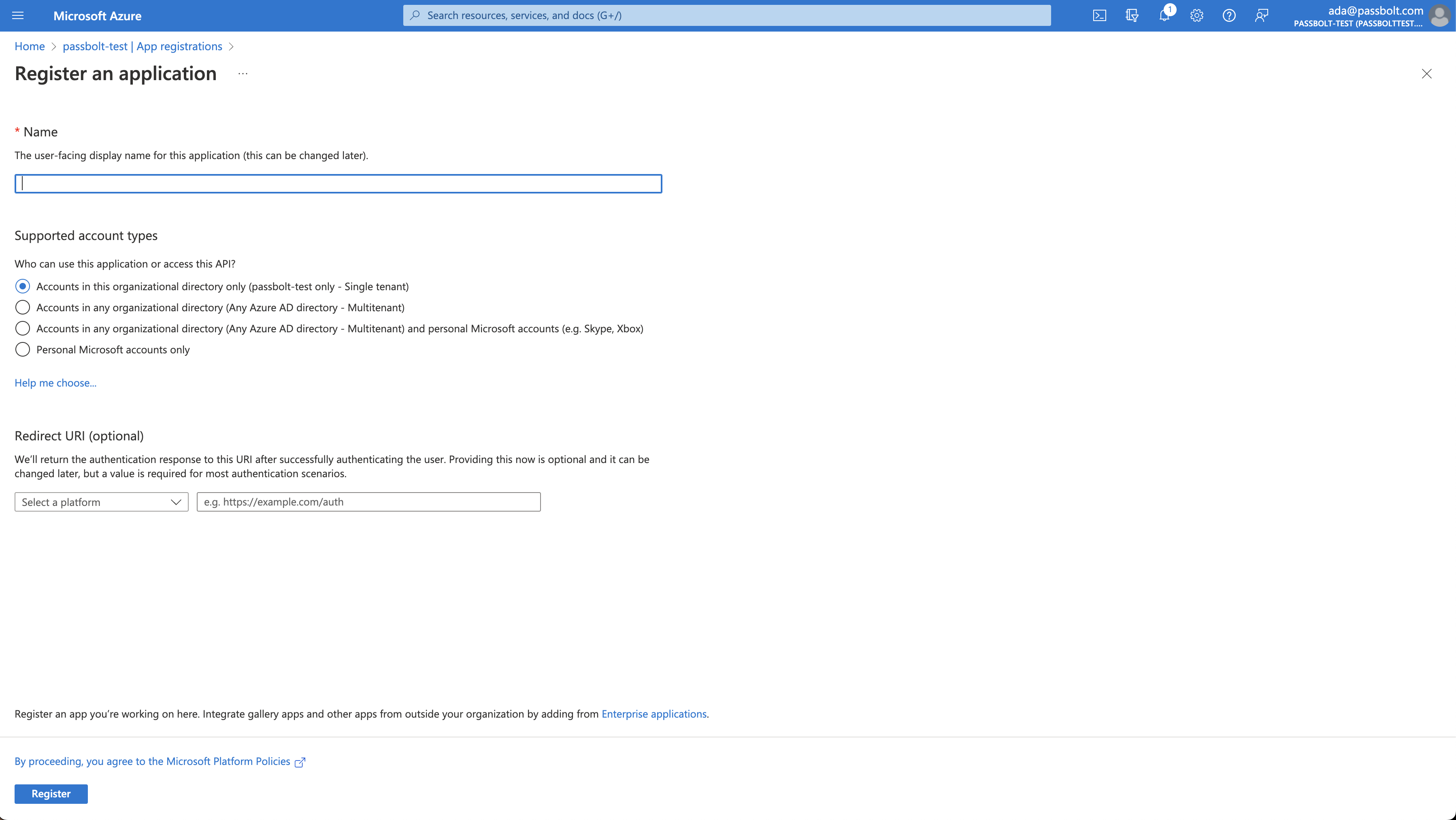The width and height of the screenshot is (1456, 820).
Task: Click the feedback smiley face icon
Action: point(1262,15)
